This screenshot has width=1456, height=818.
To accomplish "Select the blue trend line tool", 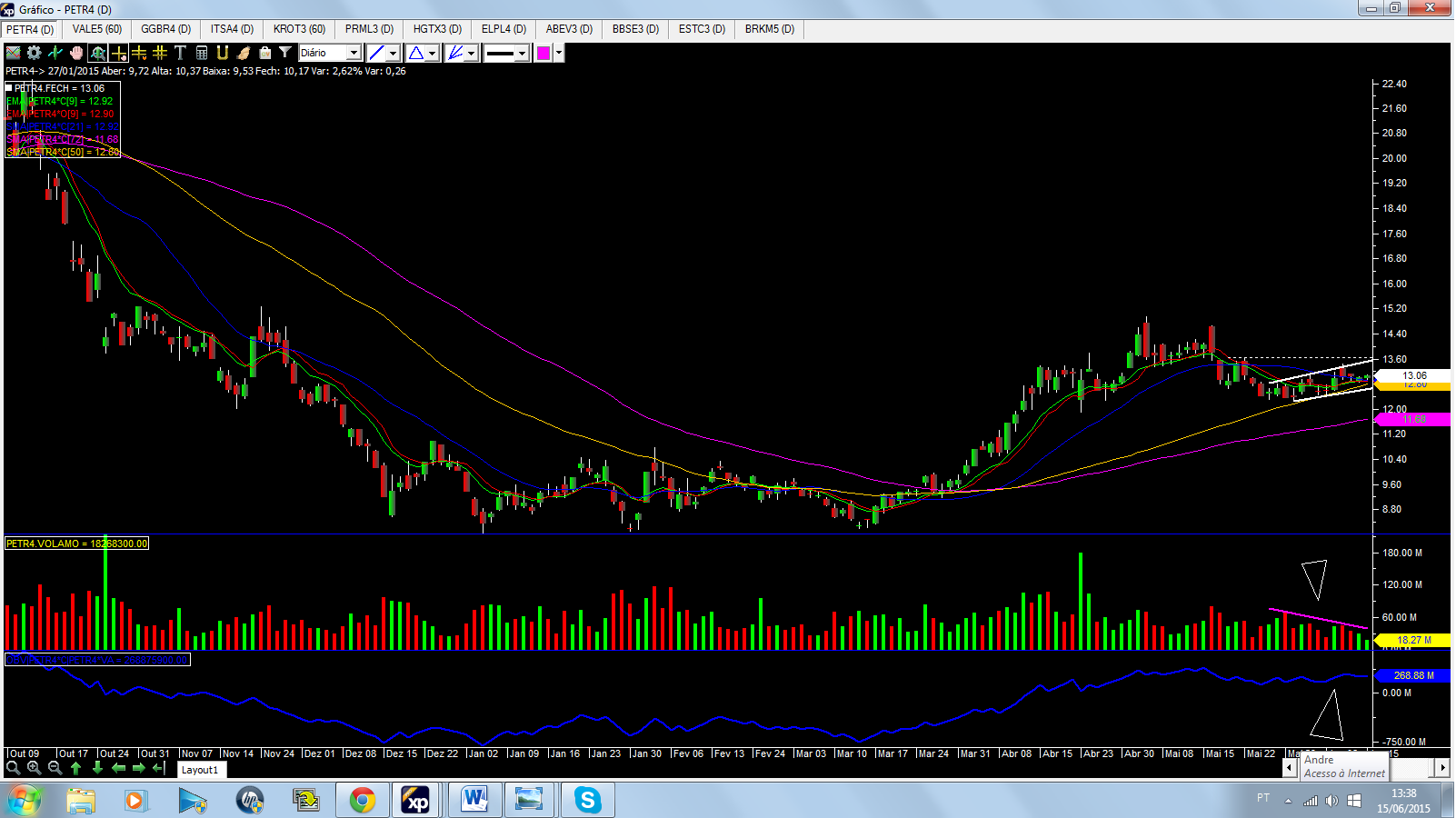I will (x=376, y=53).
